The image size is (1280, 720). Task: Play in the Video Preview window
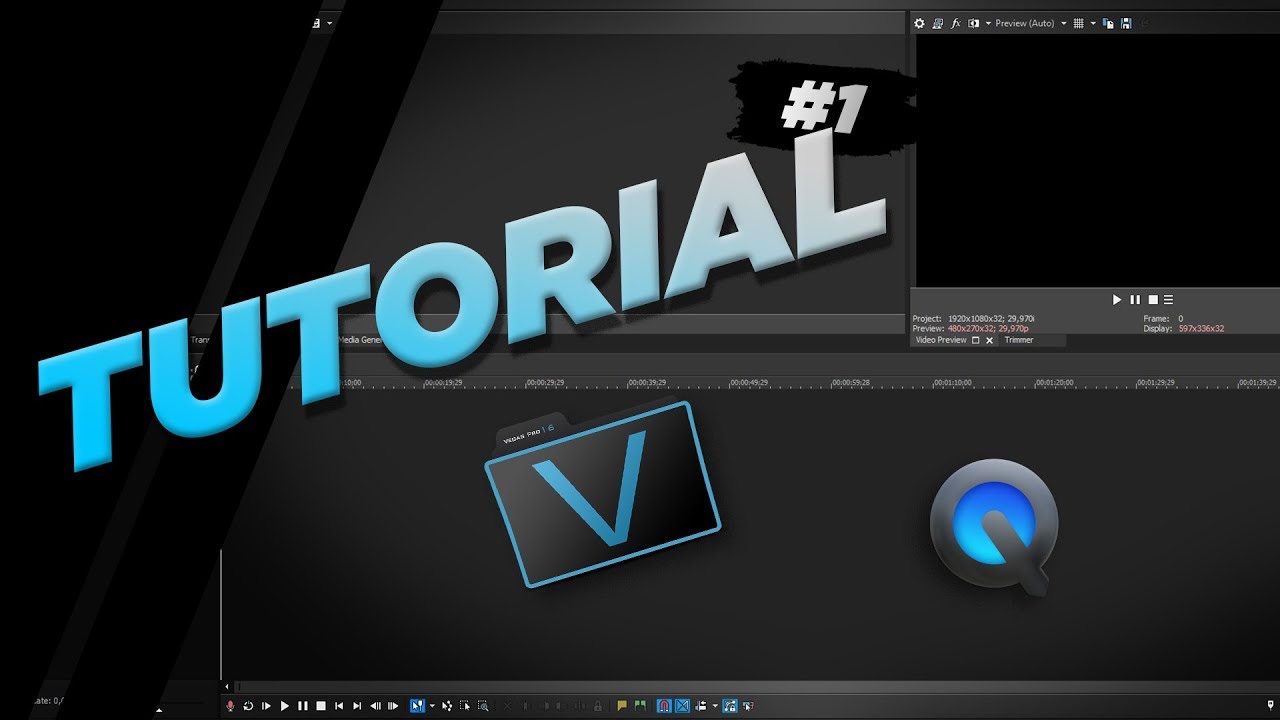coord(1117,299)
